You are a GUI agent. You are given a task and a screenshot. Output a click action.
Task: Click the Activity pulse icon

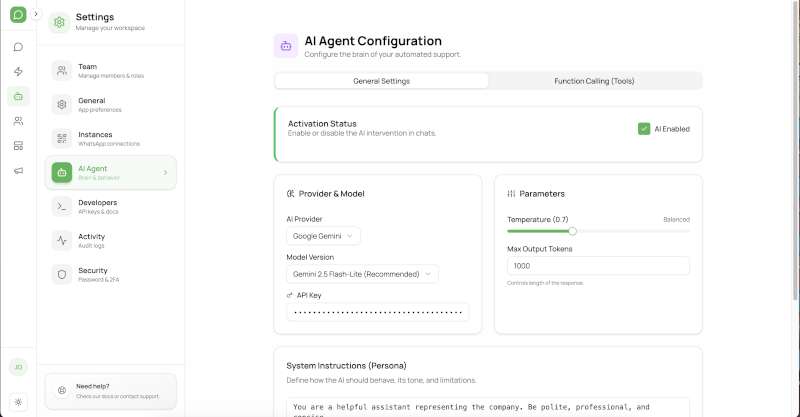click(x=62, y=240)
